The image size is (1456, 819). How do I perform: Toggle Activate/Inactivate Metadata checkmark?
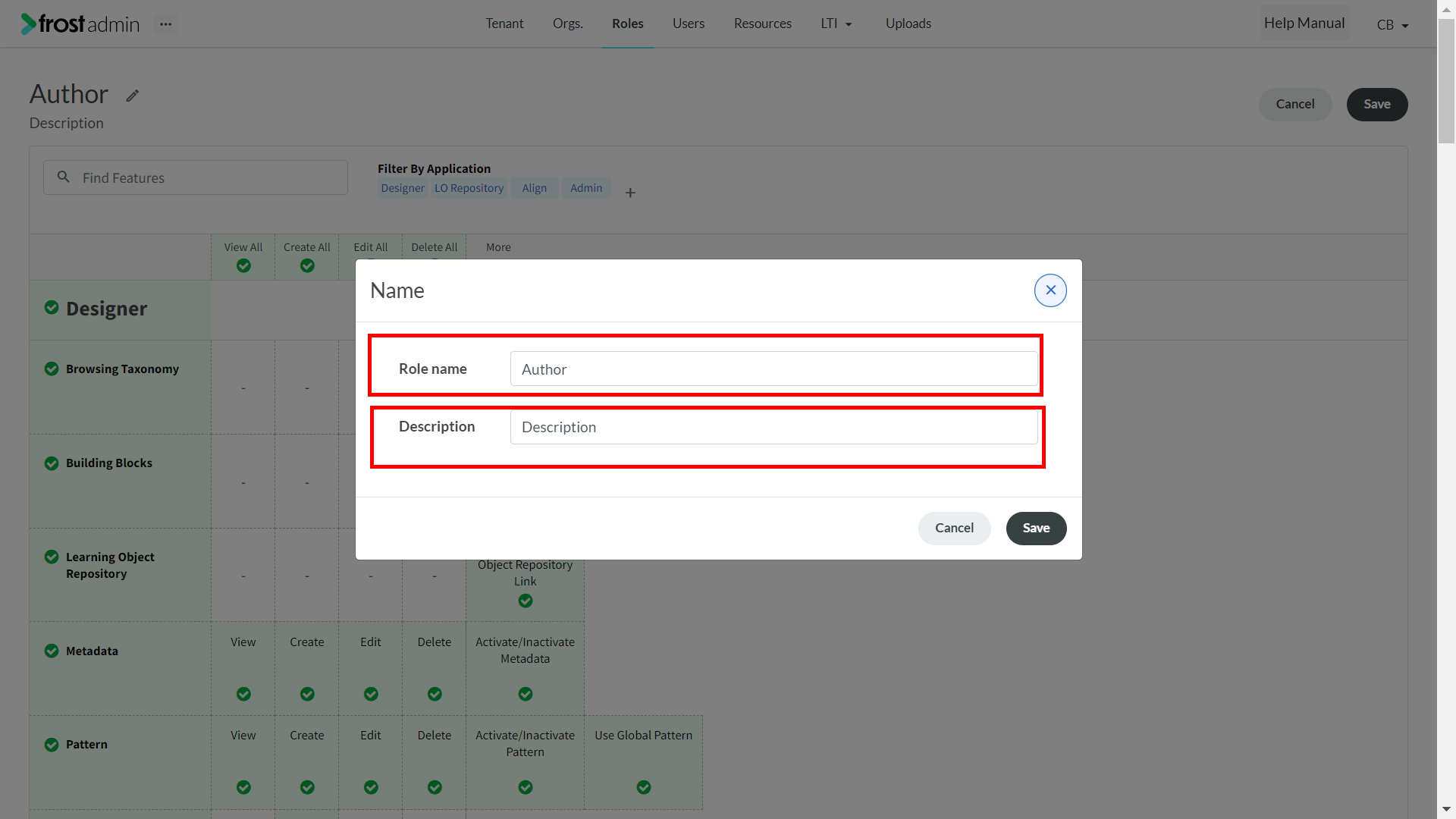tap(526, 694)
